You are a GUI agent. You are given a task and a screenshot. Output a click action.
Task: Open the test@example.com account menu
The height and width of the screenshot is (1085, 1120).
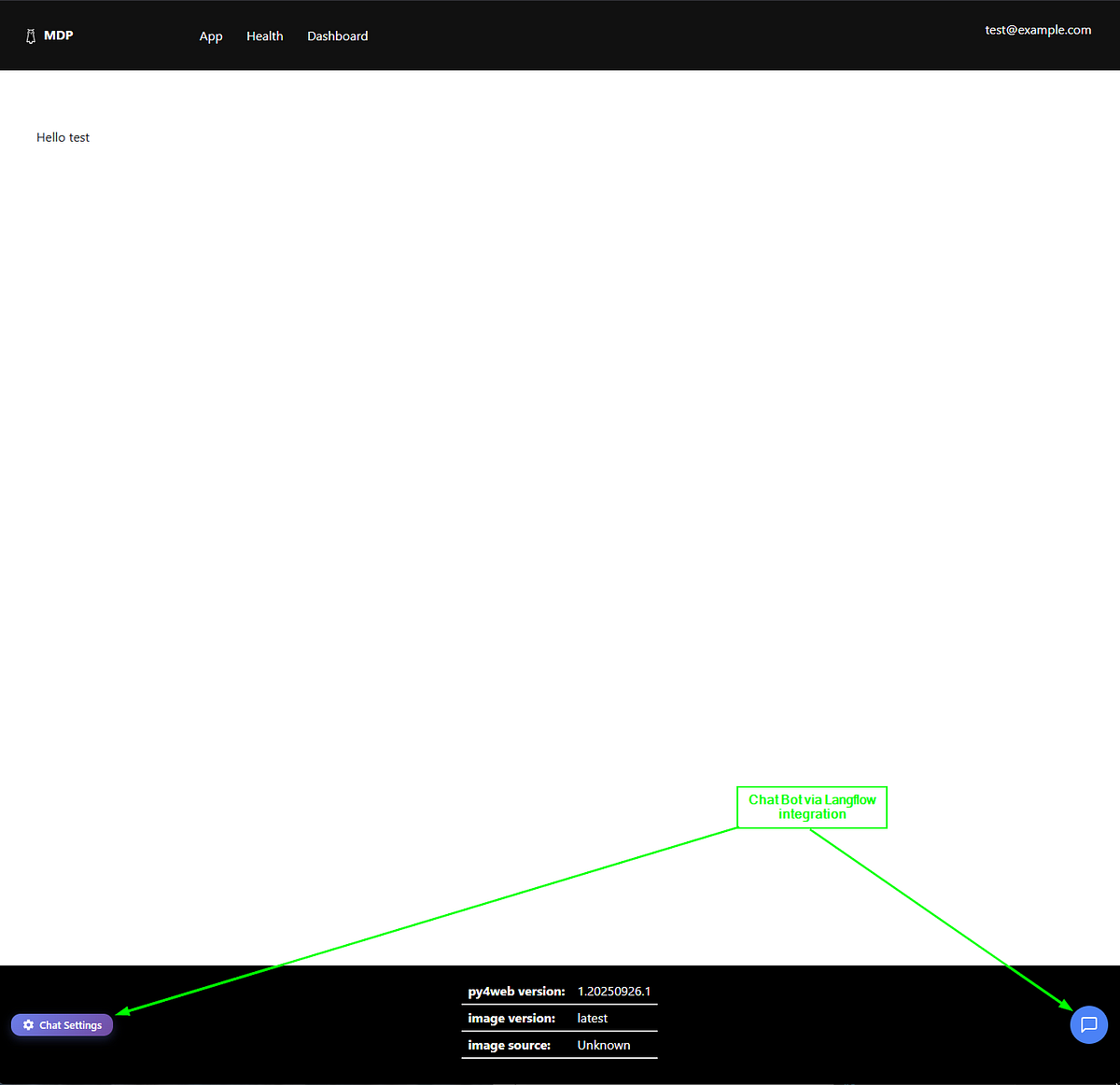click(x=1038, y=30)
